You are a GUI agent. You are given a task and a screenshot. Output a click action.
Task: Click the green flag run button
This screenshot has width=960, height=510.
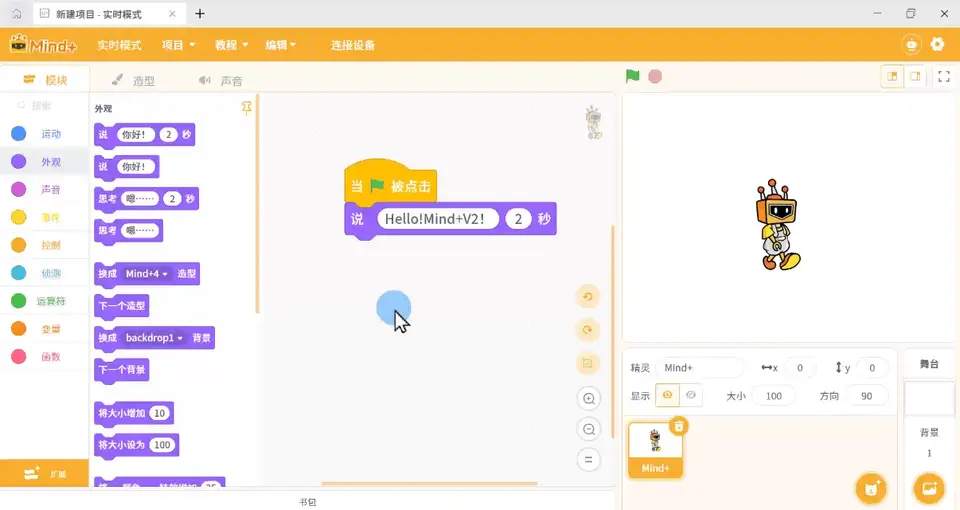click(x=632, y=77)
